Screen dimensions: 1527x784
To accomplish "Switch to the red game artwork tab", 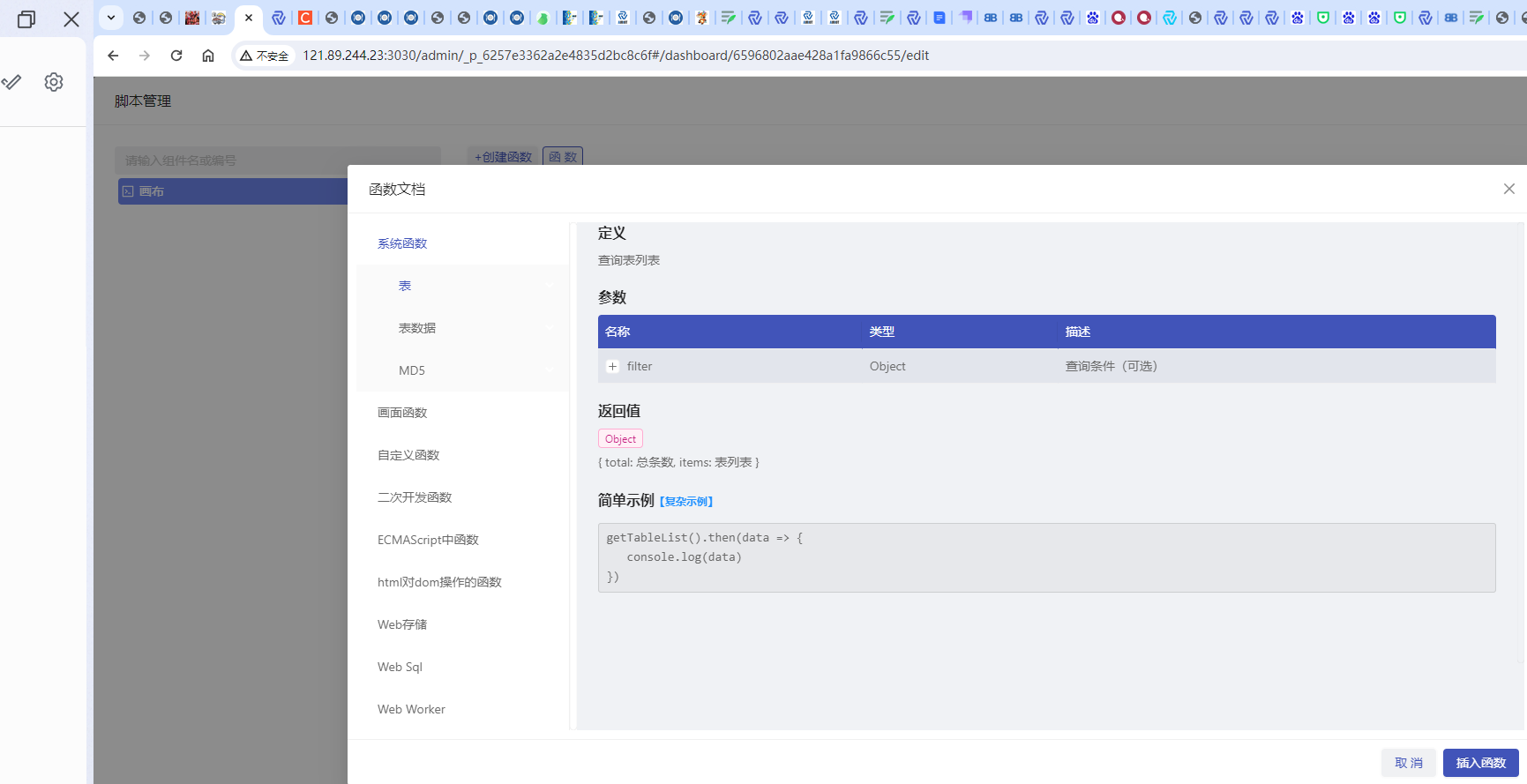I will point(192,18).
